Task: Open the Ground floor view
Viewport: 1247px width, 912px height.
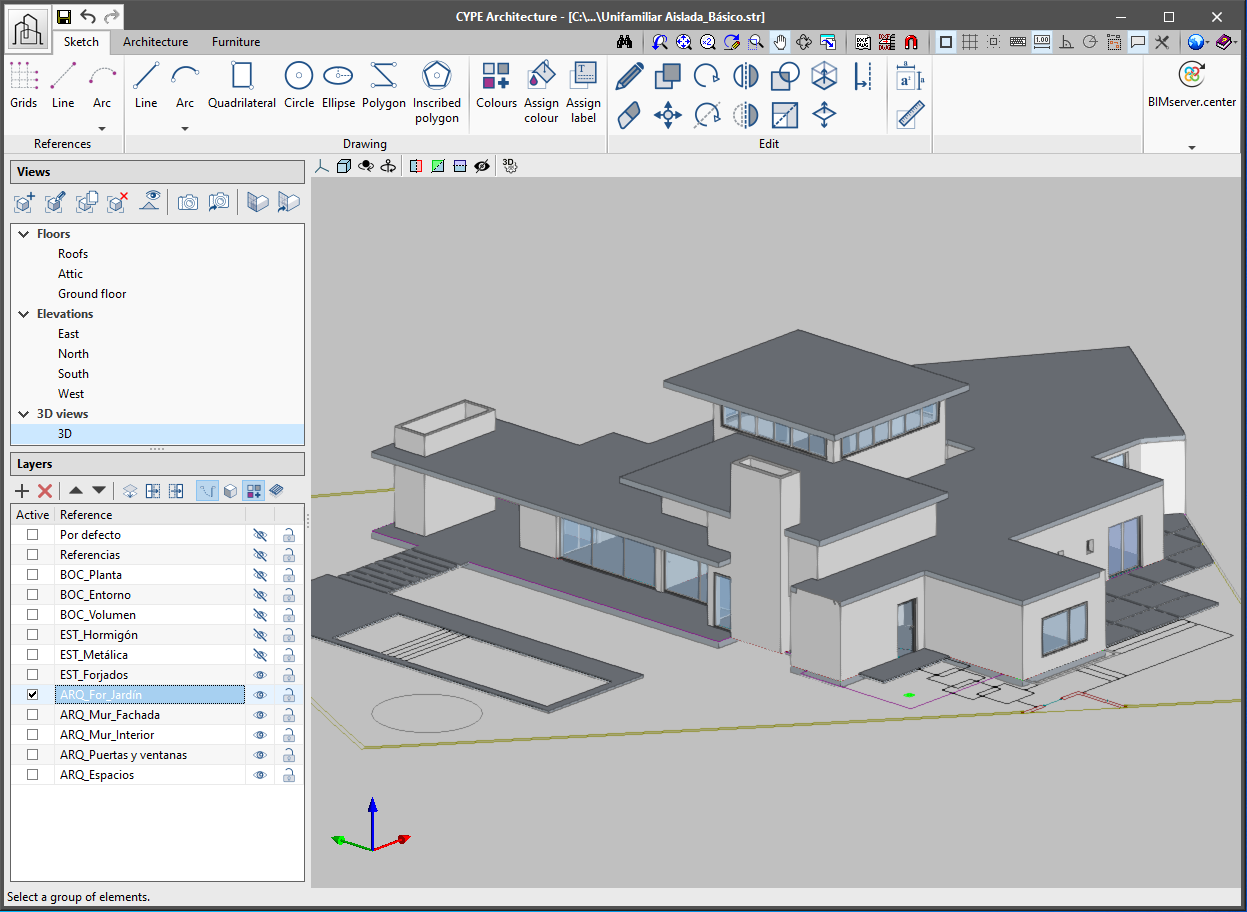Action: (x=91, y=293)
